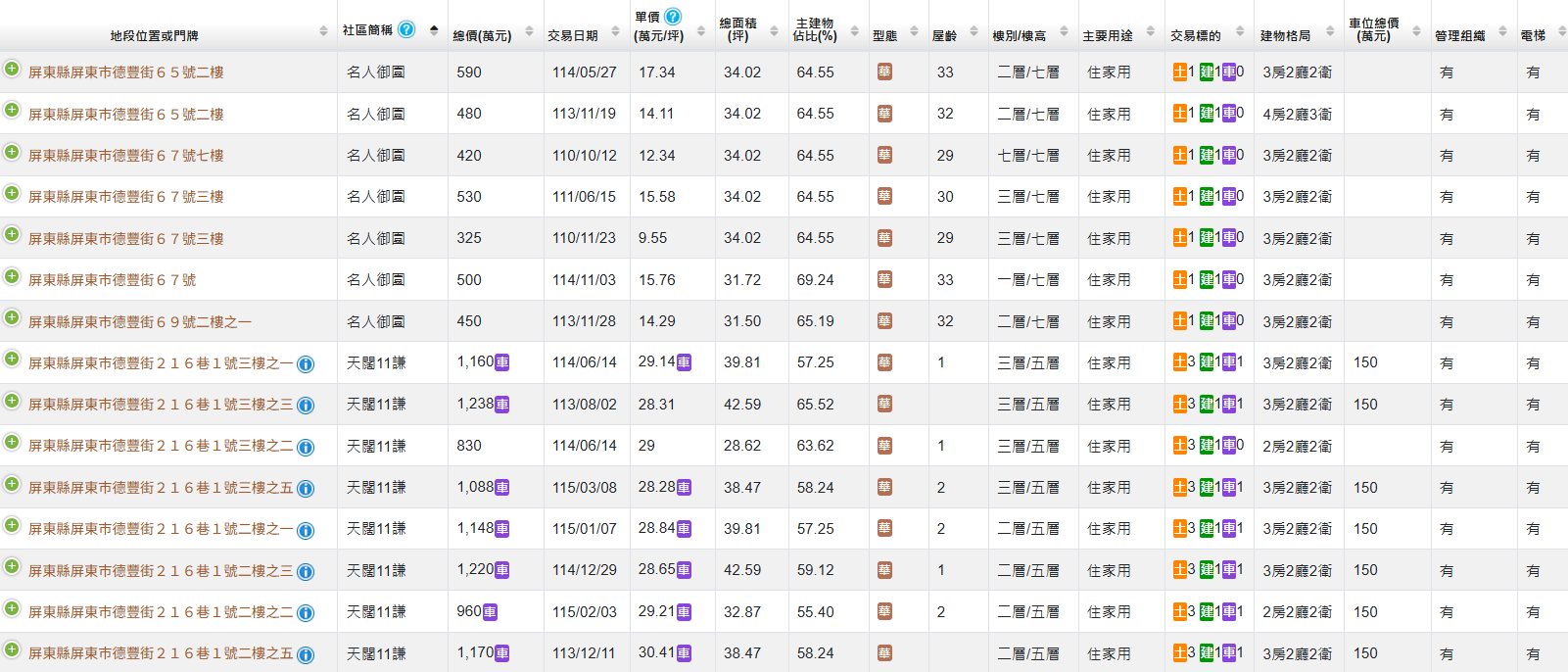
Task: Sort by 管理組織 using its sort arrows
Action: tap(1502, 31)
